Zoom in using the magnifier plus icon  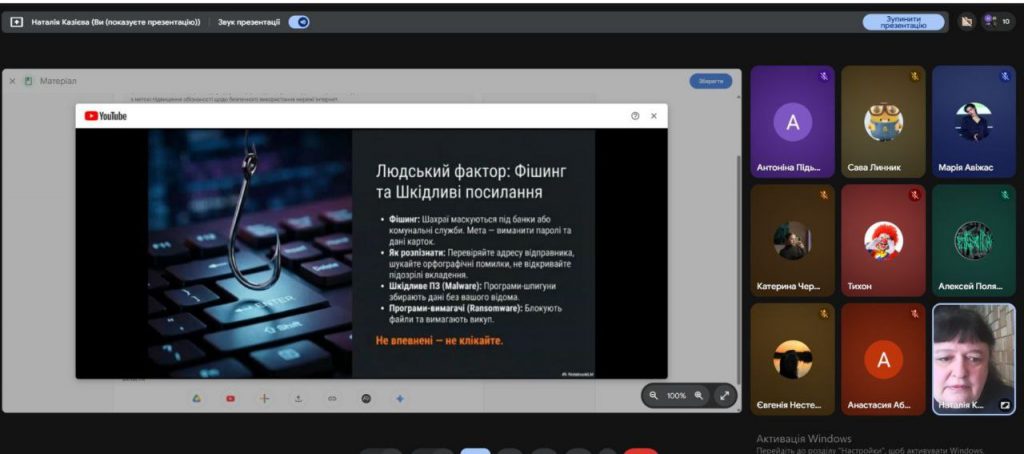[x=698, y=396]
